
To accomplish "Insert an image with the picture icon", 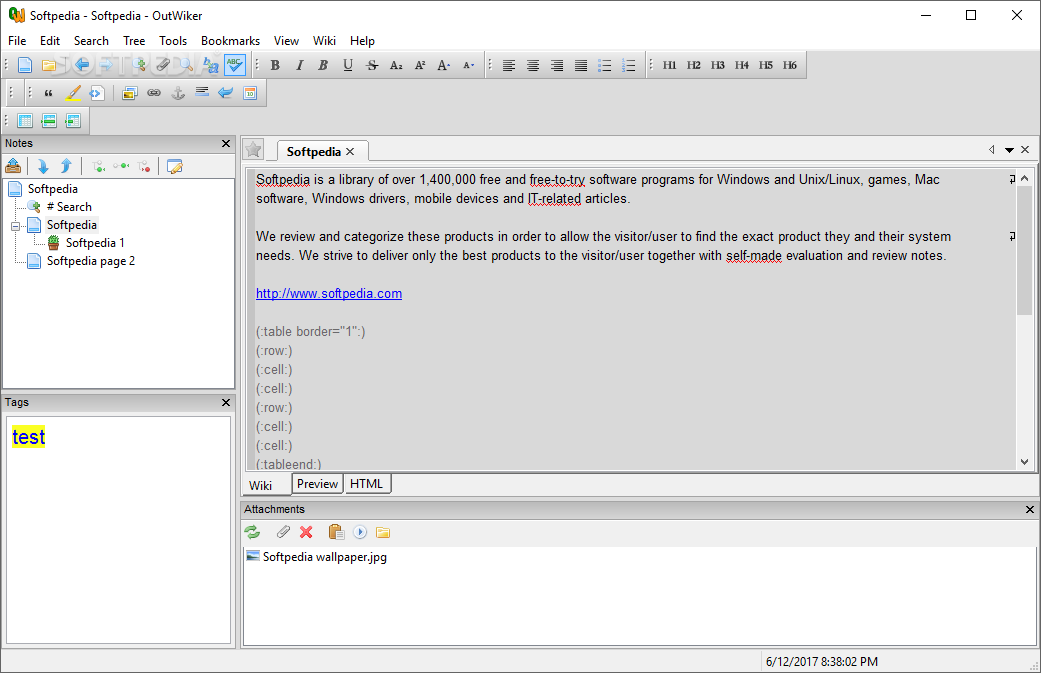I will click(129, 93).
